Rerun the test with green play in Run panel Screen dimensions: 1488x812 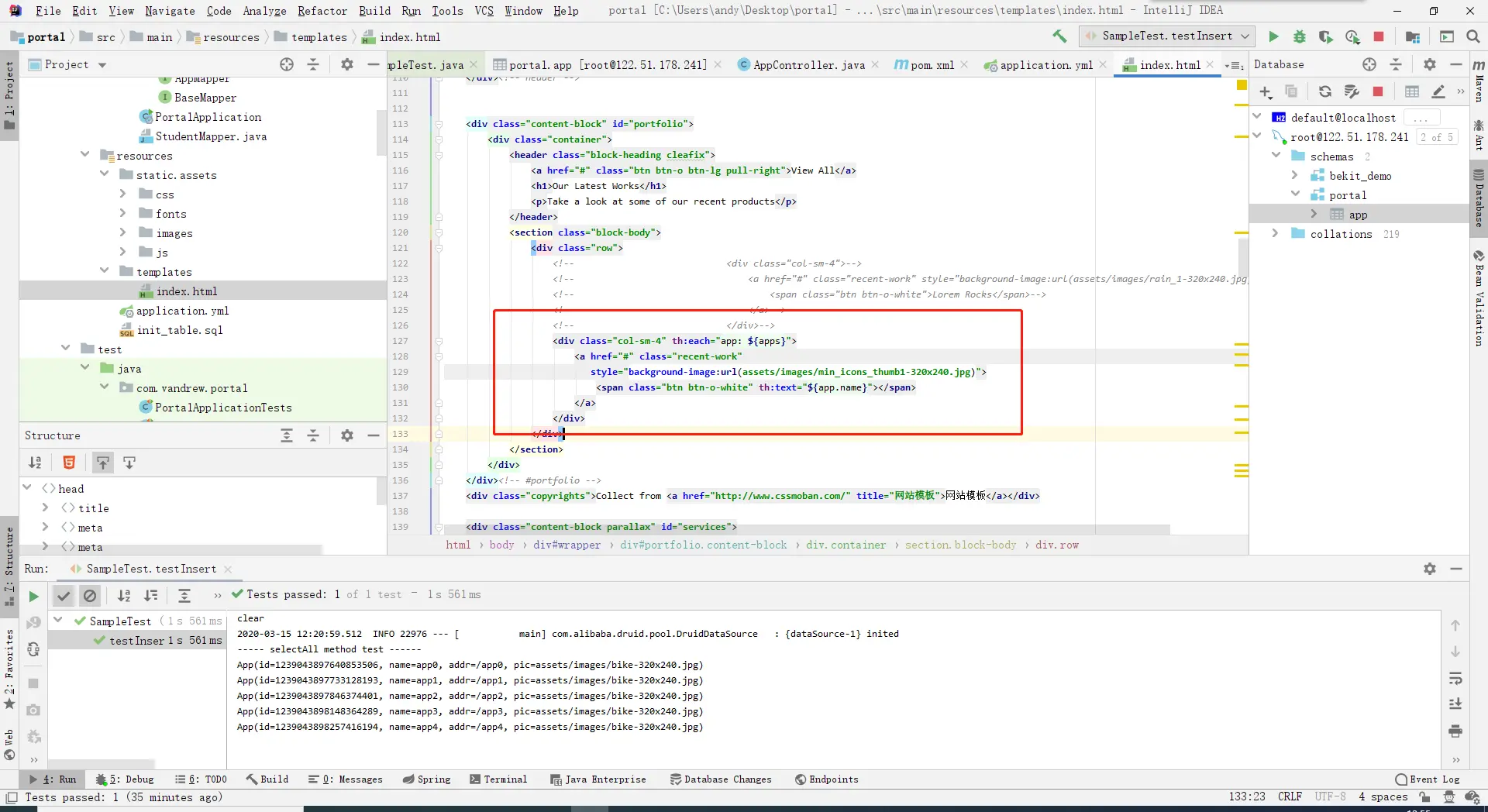tap(33, 596)
